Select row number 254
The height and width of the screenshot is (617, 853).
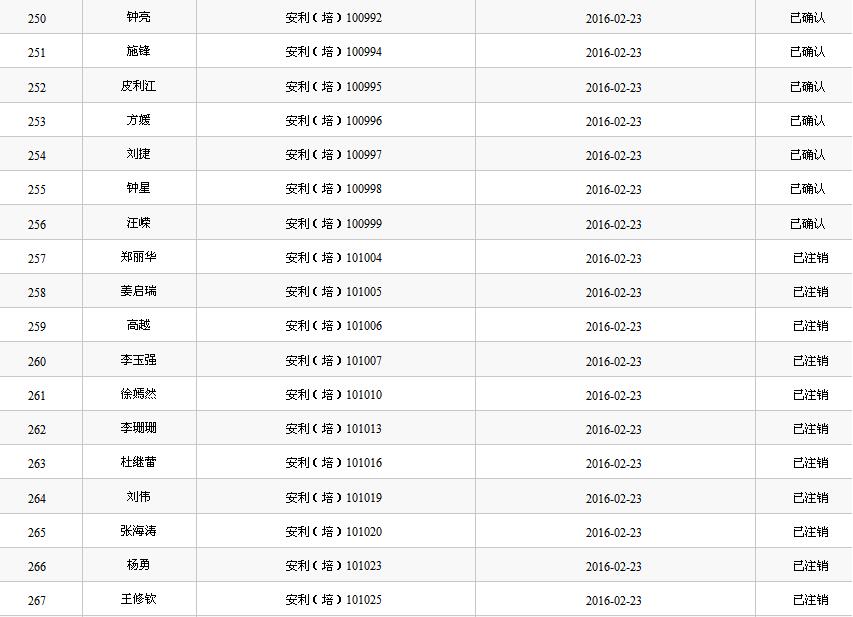tap(37, 156)
